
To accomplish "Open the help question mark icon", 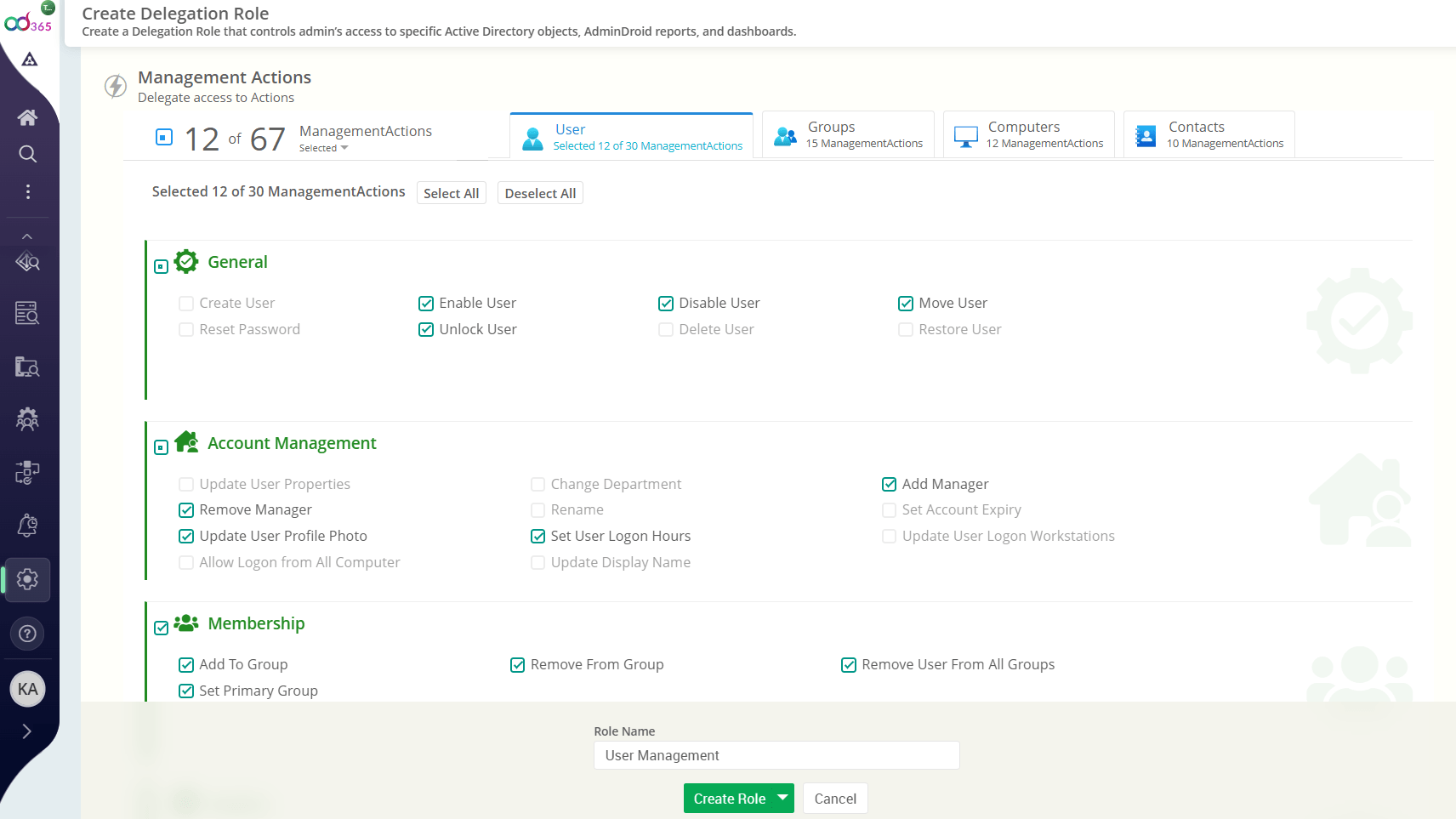I will [27, 634].
